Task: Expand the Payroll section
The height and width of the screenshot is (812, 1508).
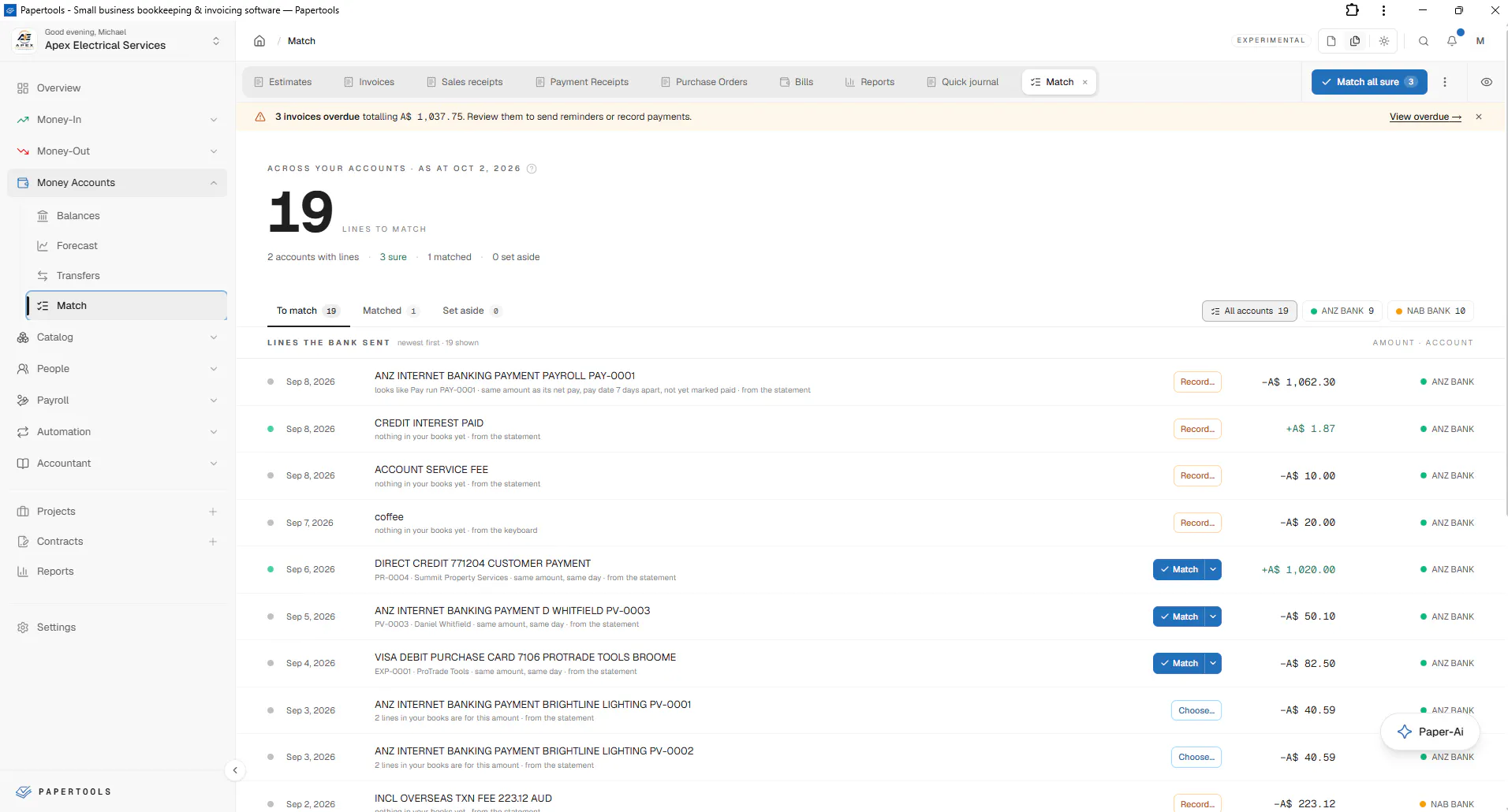Action: tap(118, 400)
